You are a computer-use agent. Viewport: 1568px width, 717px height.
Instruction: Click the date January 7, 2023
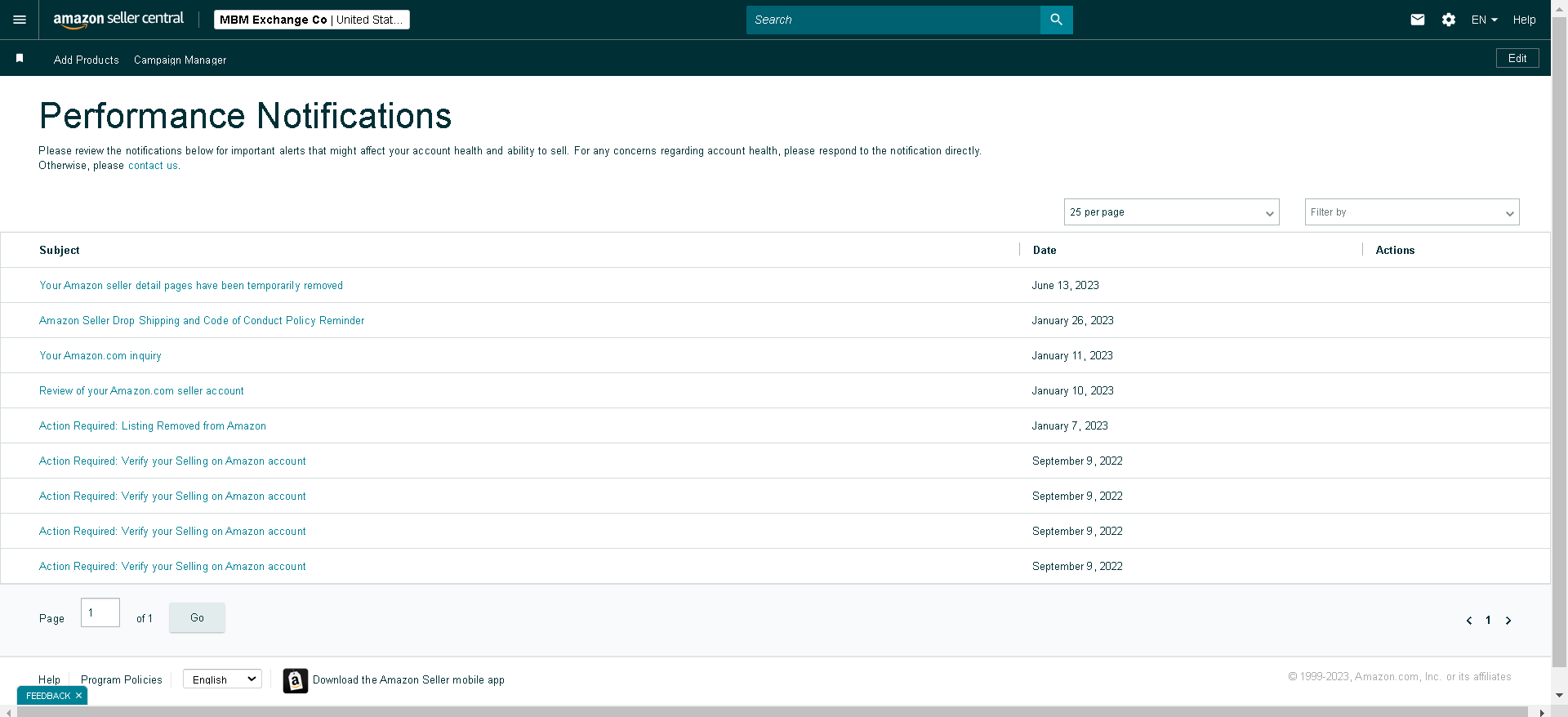pos(1070,426)
